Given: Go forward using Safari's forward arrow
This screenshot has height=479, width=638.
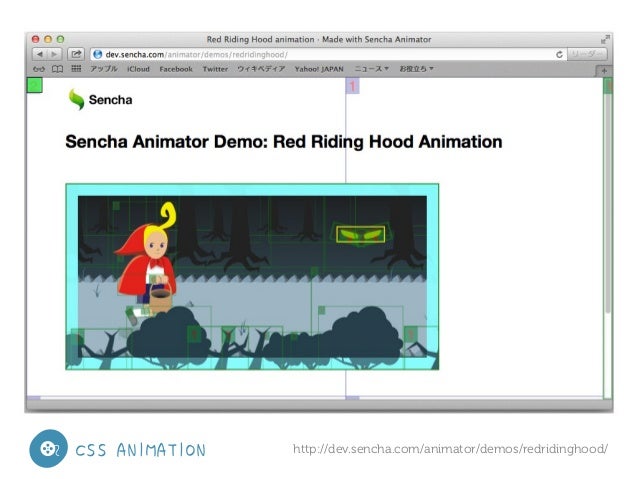Looking at the screenshot, I should (x=54, y=54).
